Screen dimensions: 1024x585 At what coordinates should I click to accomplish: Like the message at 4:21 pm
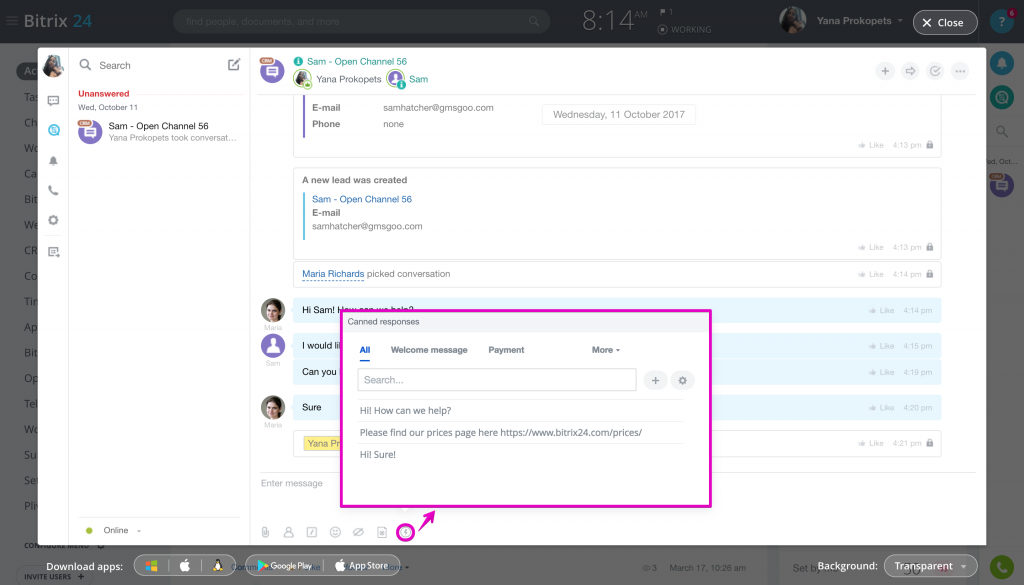click(x=870, y=443)
